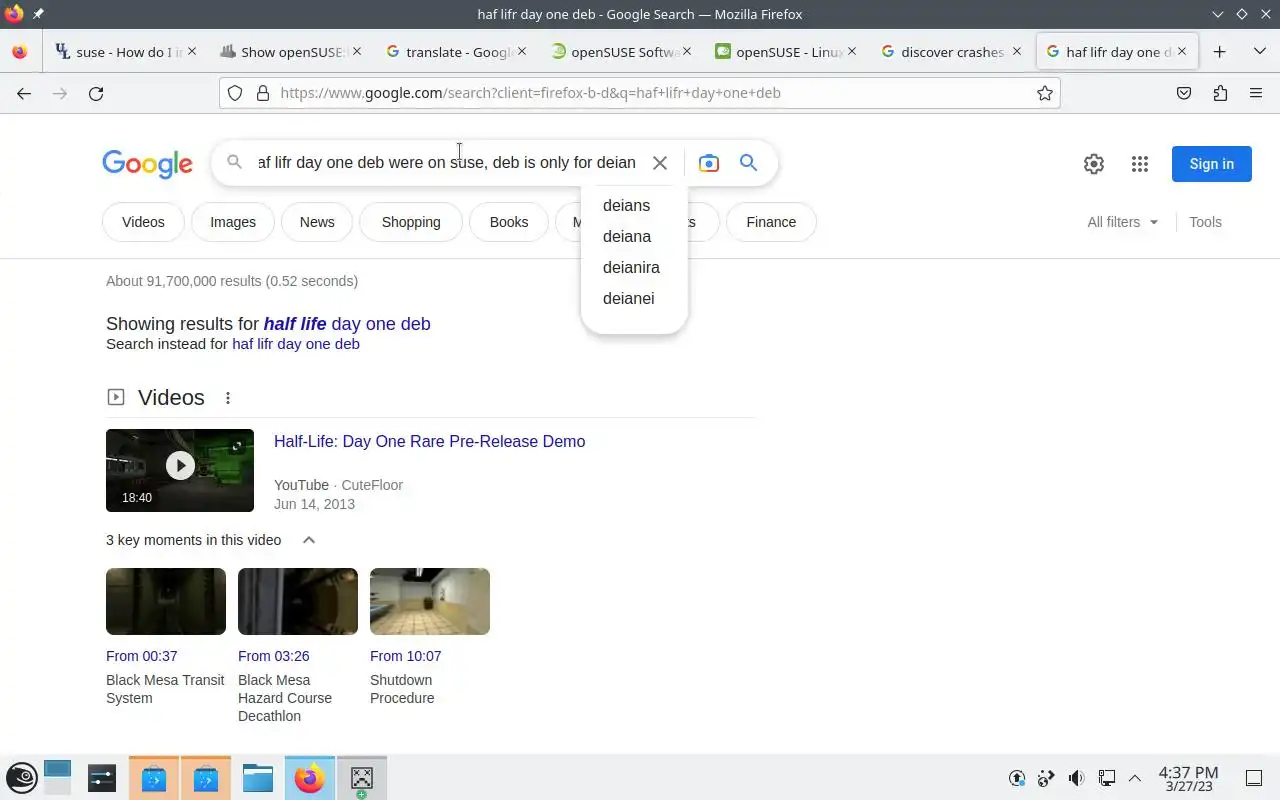This screenshot has width=1280, height=800.
Task: Open Google apps grid
Action: pos(1140,164)
